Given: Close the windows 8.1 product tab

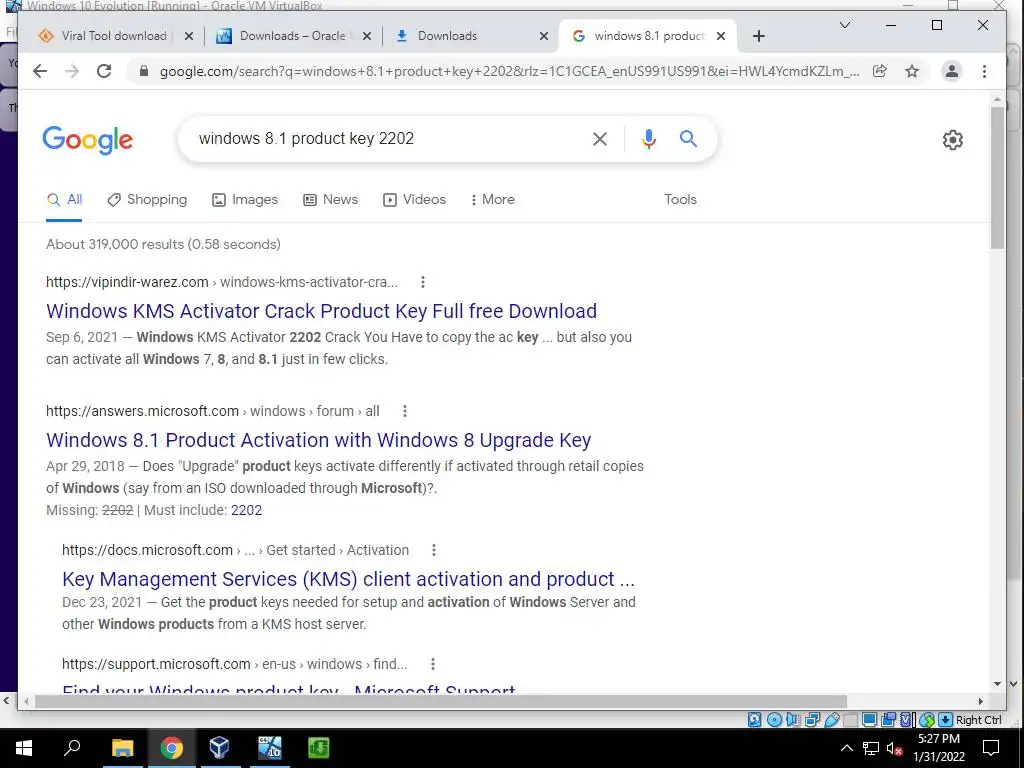Looking at the screenshot, I should click(721, 36).
